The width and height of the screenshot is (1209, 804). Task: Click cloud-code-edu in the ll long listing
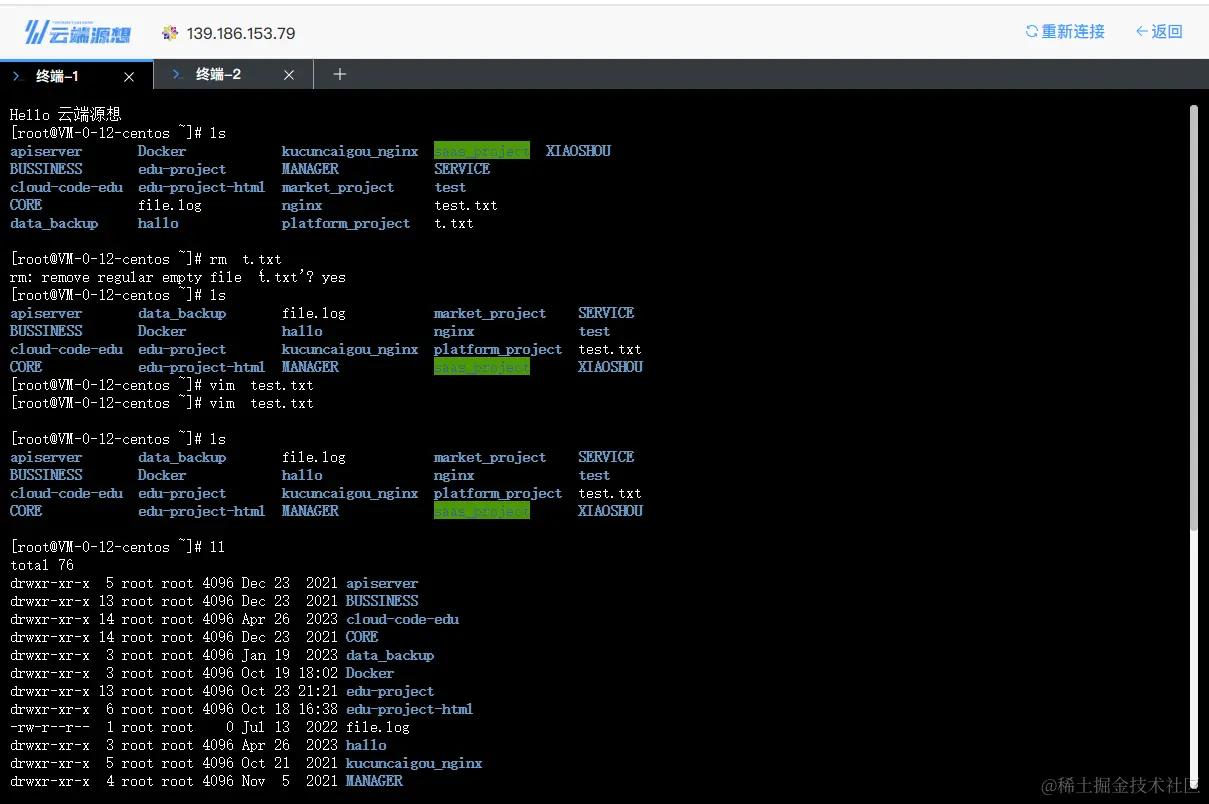click(402, 619)
